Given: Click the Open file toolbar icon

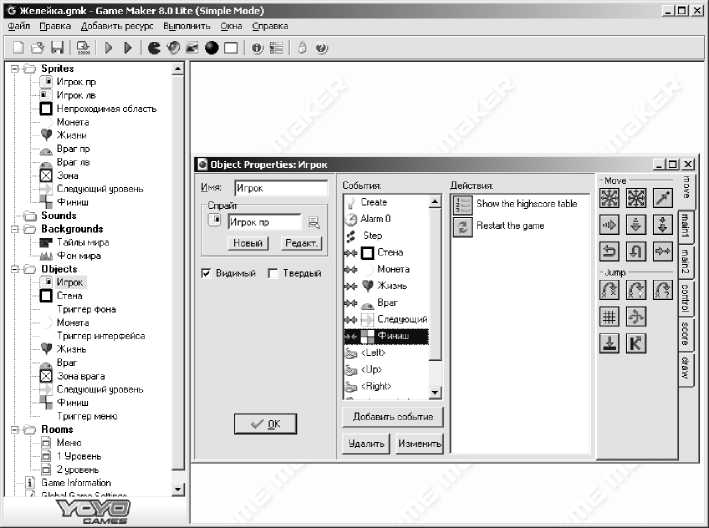Looking at the screenshot, I should click(38, 47).
